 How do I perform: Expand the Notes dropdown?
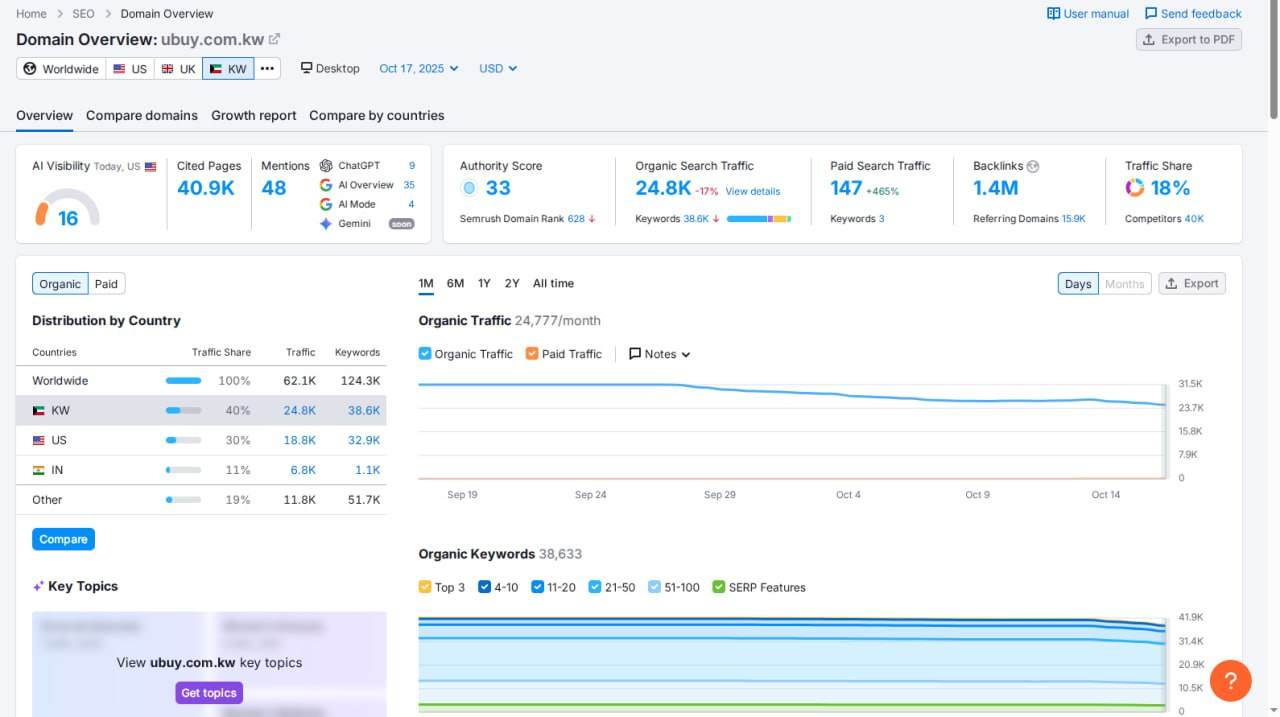click(x=660, y=354)
